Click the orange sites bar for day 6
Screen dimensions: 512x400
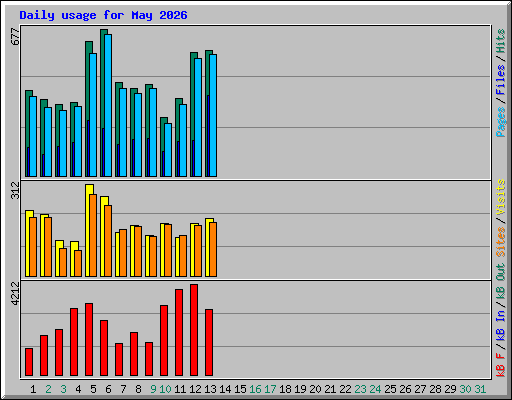(x=108, y=241)
